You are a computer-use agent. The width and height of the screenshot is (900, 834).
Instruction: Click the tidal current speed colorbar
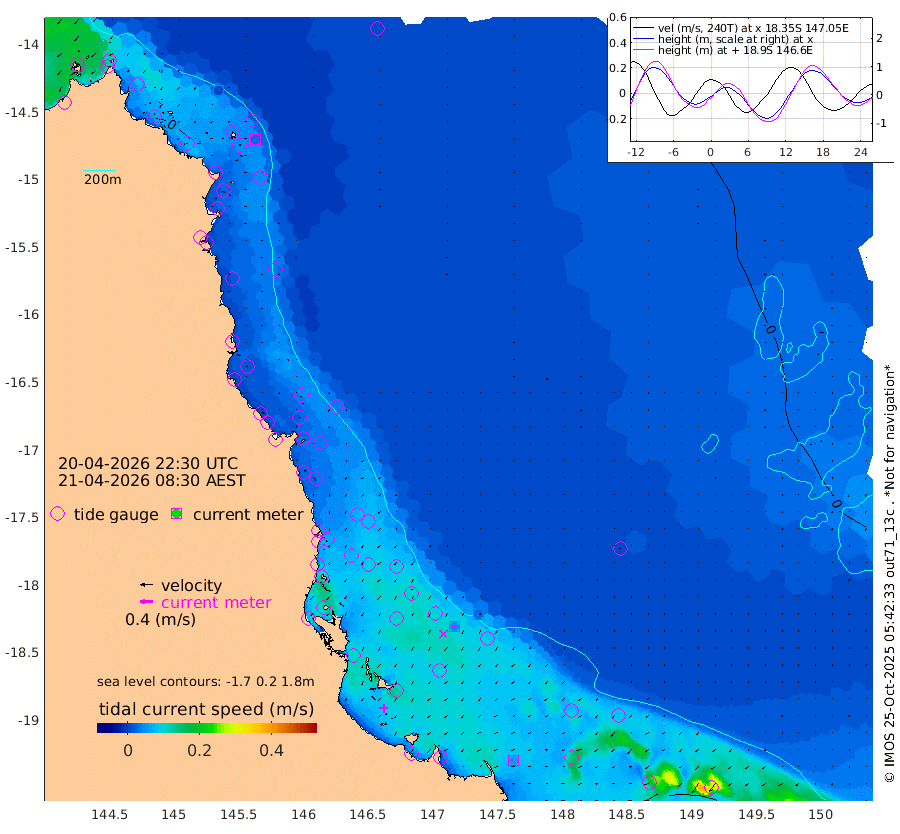(207, 728)
